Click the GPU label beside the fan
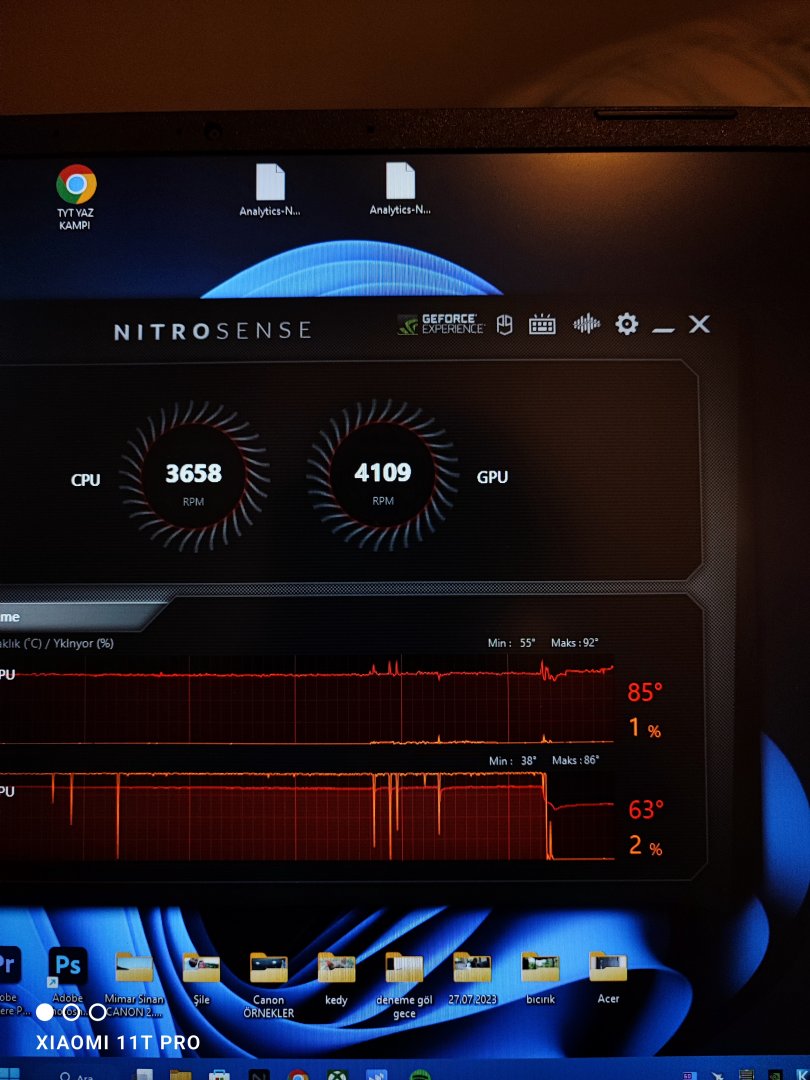Image resolution: width=810 pixels, height=1080 pixels. pos(492,477)
